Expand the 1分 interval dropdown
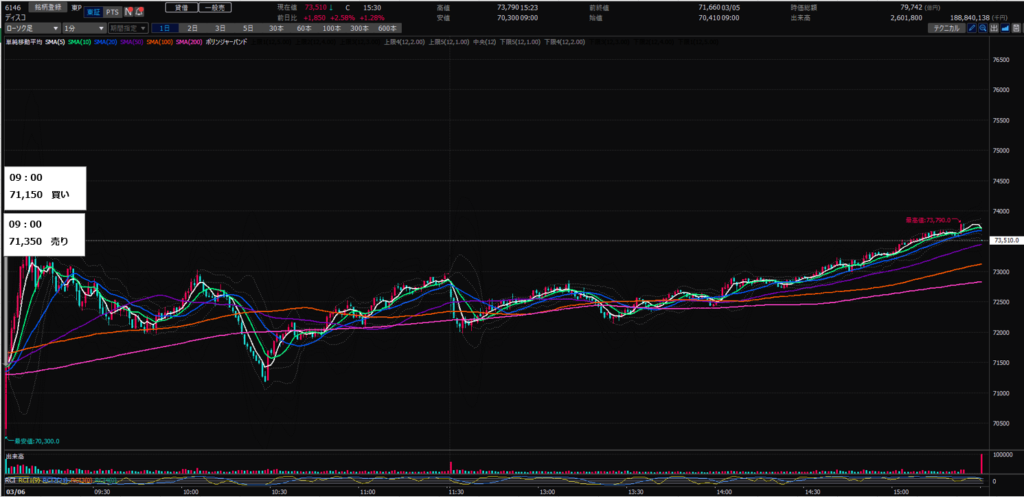Image resolution: width=1024 pixels, height=497 pixels. [x=85, y=28]
